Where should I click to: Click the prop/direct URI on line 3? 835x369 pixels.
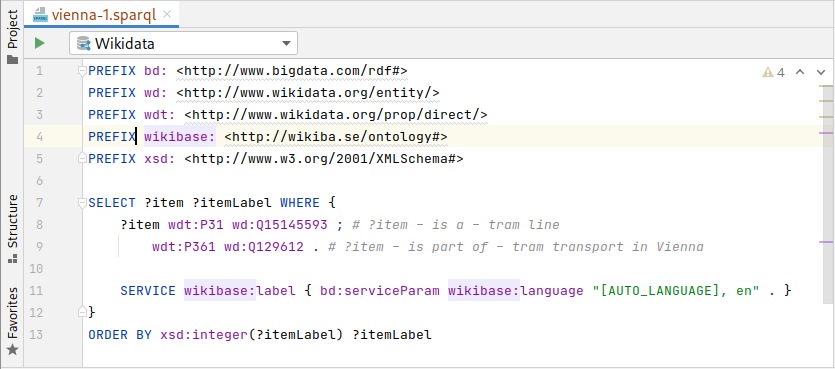point(335,114)
